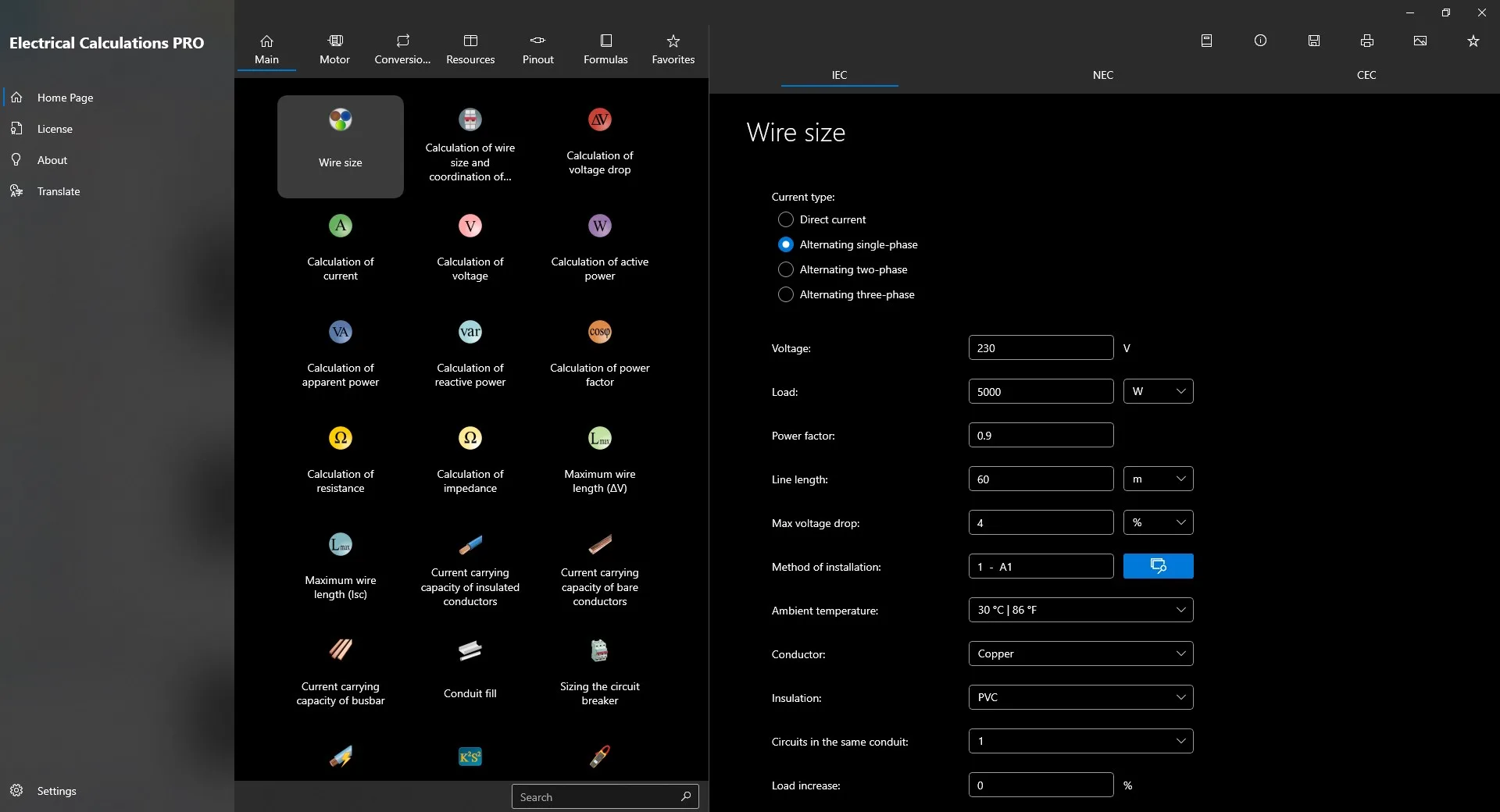The height and width of the screenshot is (812, 1500).
Task: Click the search magnifier icon
Action: point(686,796)
